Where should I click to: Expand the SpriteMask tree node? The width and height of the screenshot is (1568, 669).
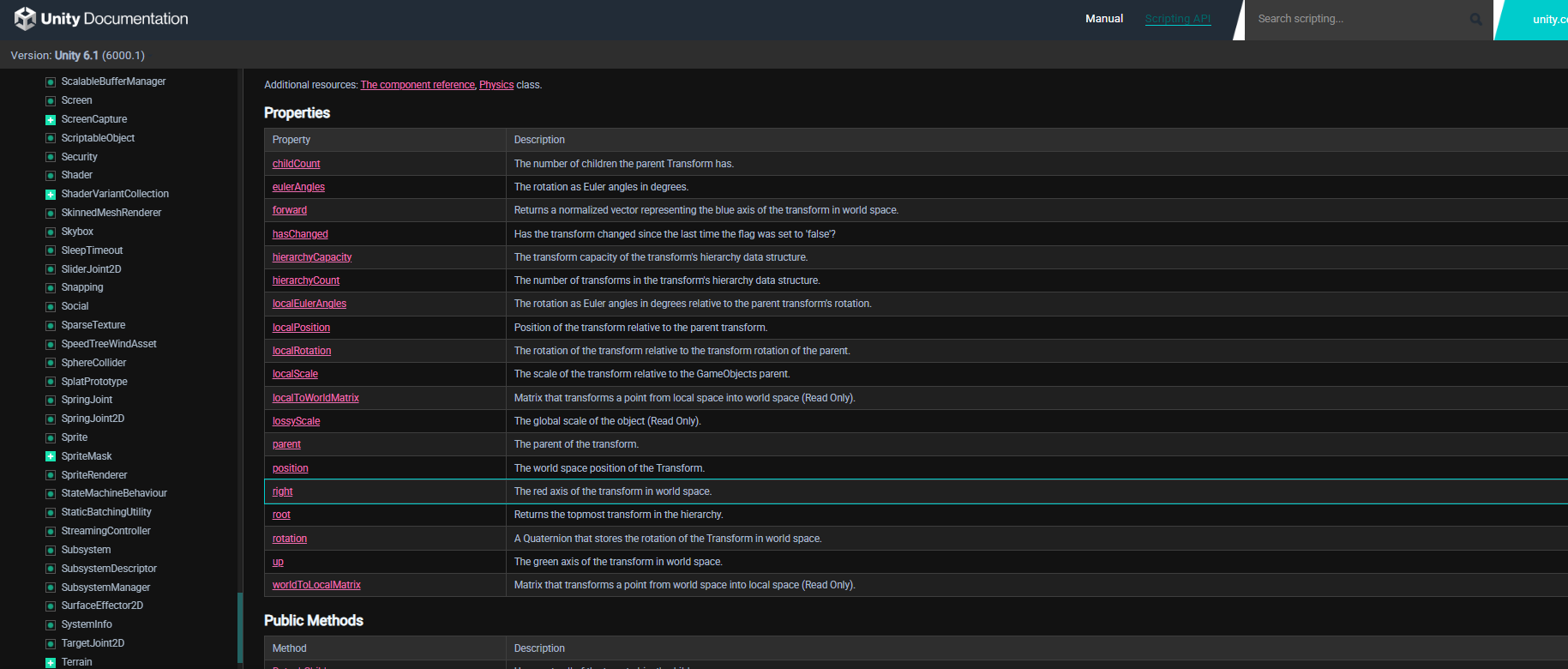51,457
